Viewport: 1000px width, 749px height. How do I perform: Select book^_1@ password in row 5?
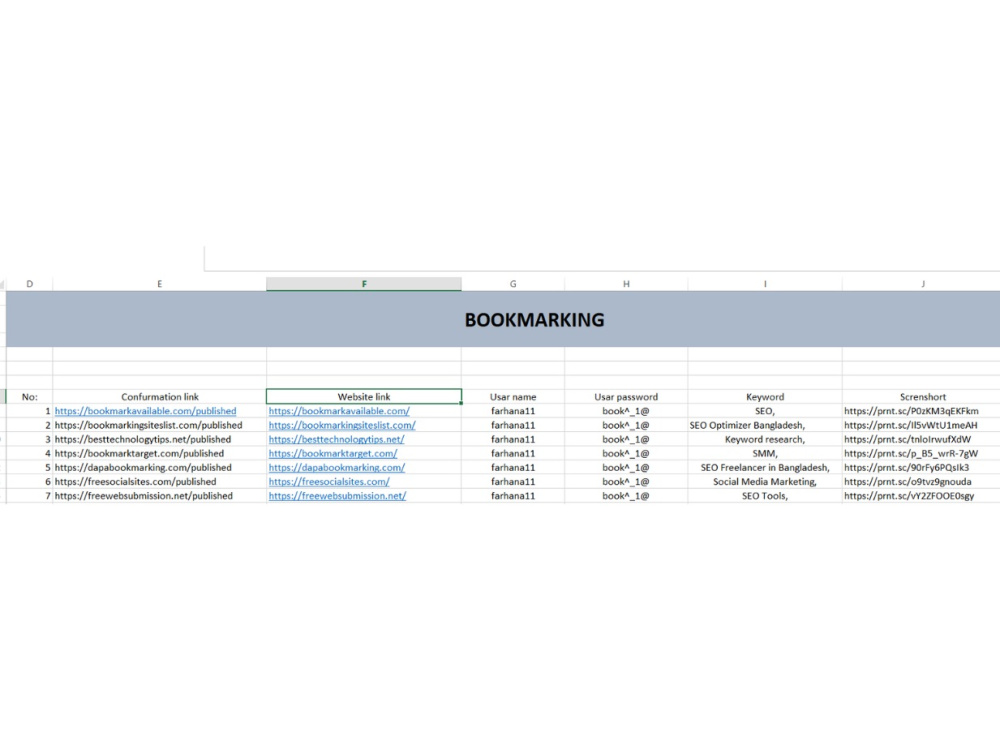pyautogui.click(x=626, y=467)
